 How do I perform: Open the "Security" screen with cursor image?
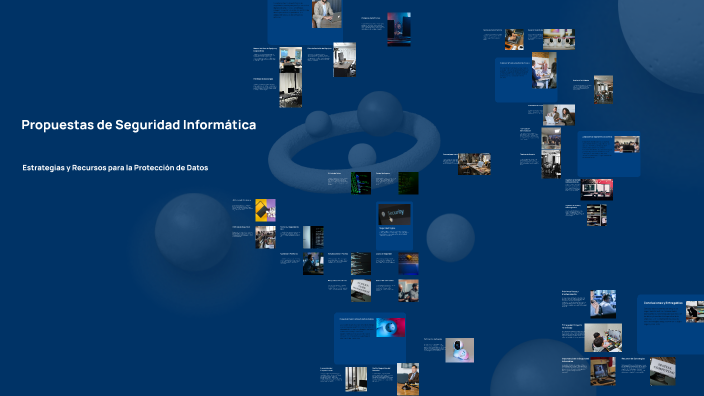pos(394,215)
